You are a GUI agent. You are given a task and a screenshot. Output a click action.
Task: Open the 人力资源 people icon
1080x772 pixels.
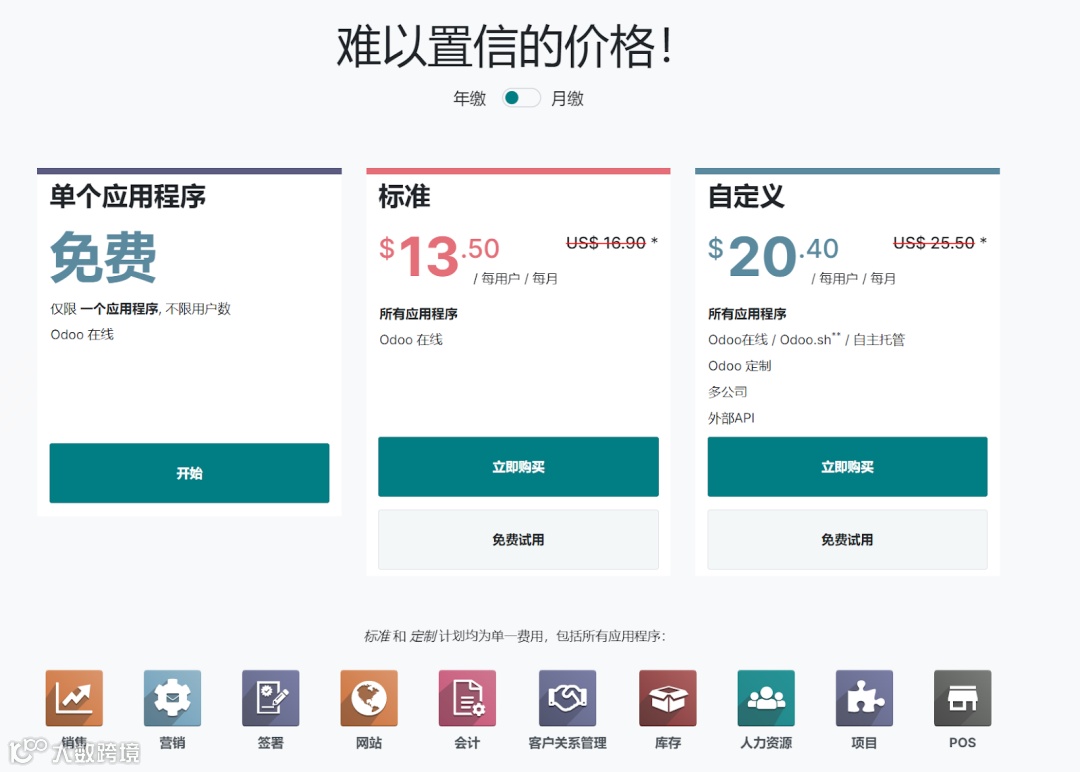coord(766,698)
